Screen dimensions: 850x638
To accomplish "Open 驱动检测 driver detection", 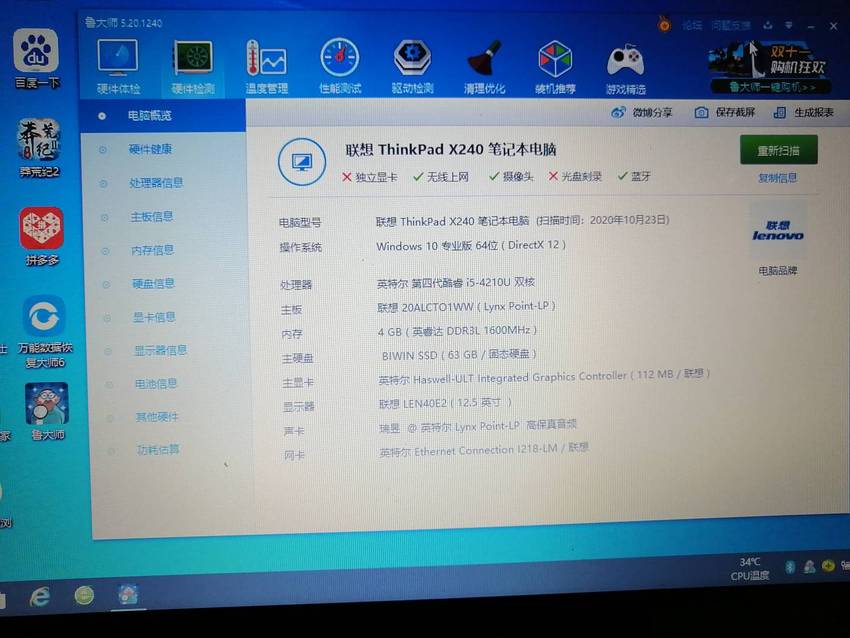I will tap(413, 67).
